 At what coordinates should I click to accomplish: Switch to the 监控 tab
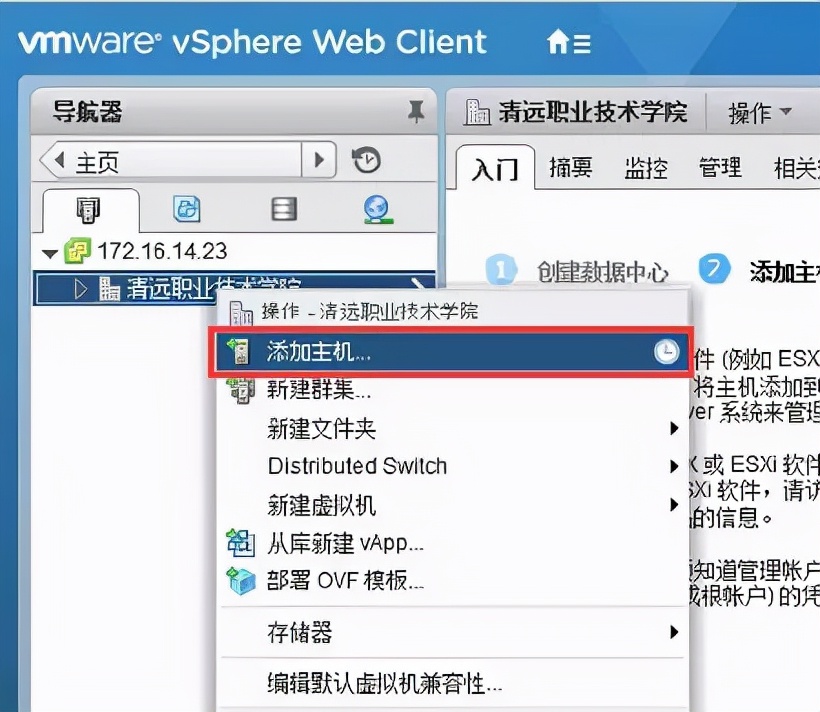pyautogui.click(x=645, y=168)
